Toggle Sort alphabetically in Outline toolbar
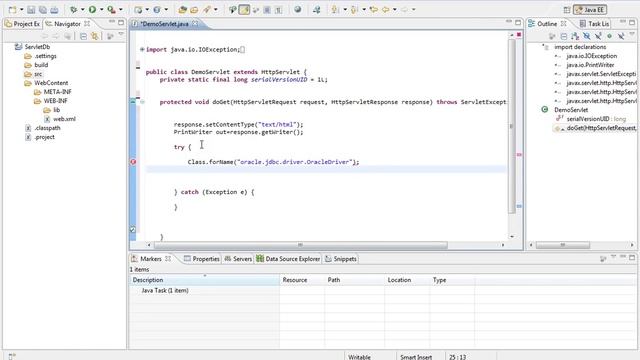Image resolution: width=640 pixels, height=360 pixels. (575, 36)
